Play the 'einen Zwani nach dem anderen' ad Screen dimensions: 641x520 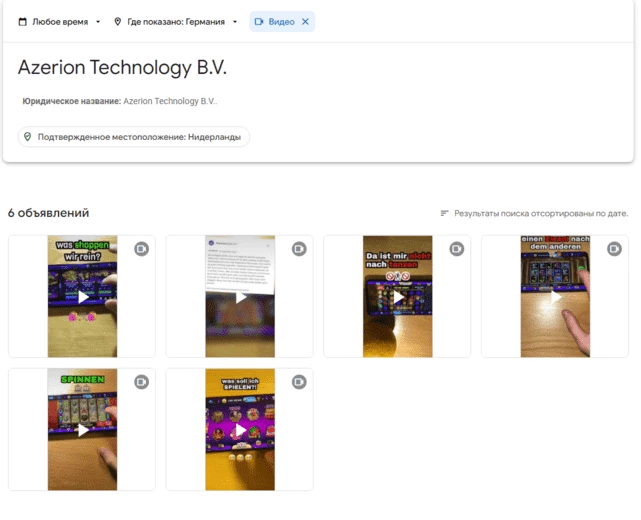[555, 297]
